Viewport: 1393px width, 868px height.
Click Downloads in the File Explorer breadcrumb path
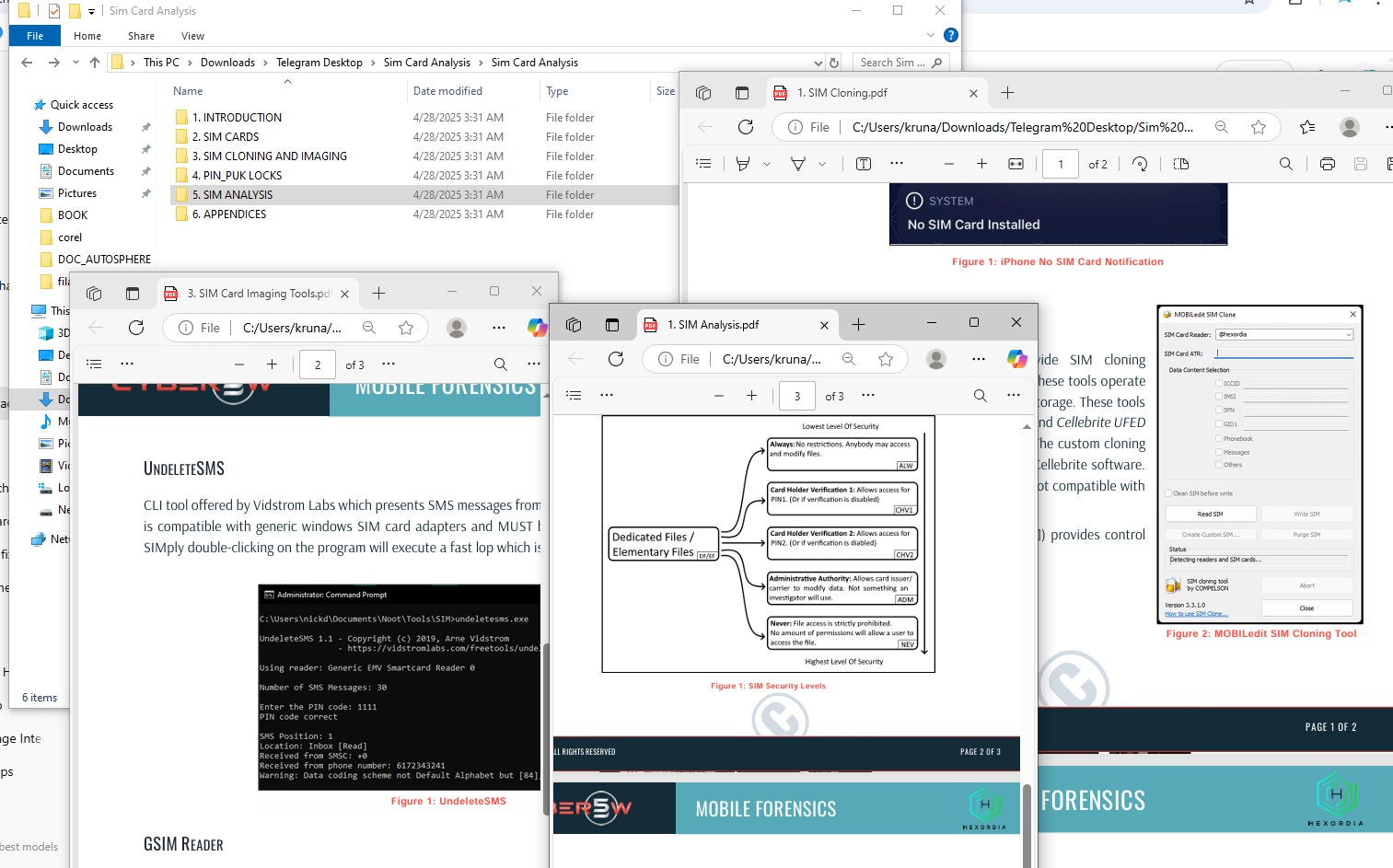coord(227,63)
